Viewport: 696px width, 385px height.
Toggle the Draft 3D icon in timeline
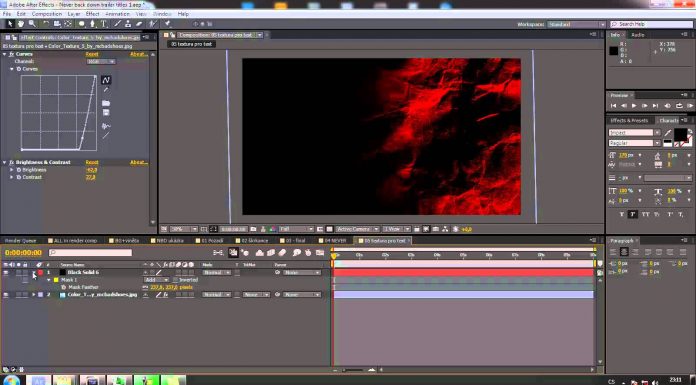pos(245,253)
